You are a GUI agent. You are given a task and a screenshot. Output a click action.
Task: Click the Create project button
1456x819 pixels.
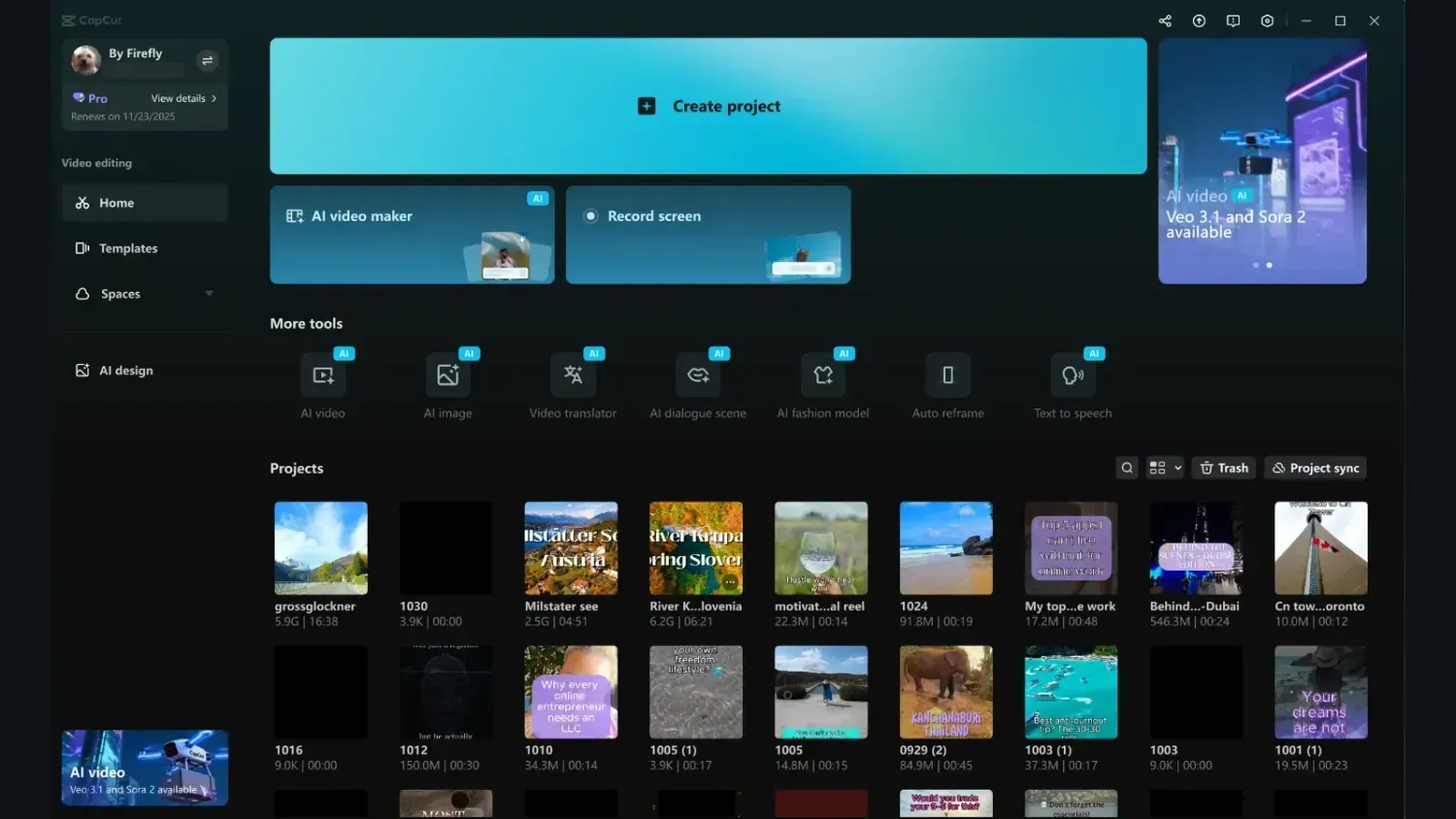tap(708, 106)
